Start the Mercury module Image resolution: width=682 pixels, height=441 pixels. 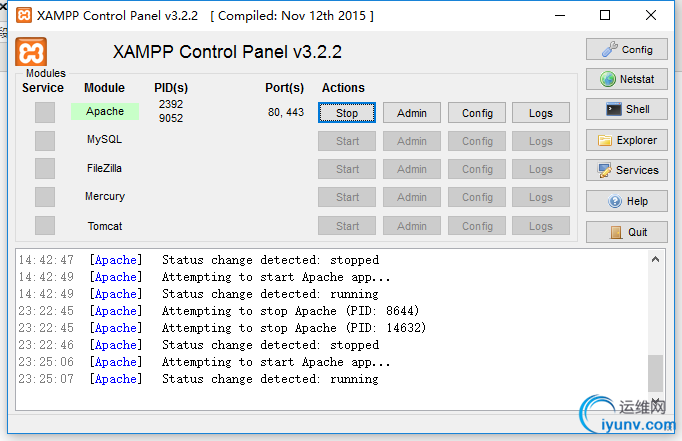(x=347, y=197)
